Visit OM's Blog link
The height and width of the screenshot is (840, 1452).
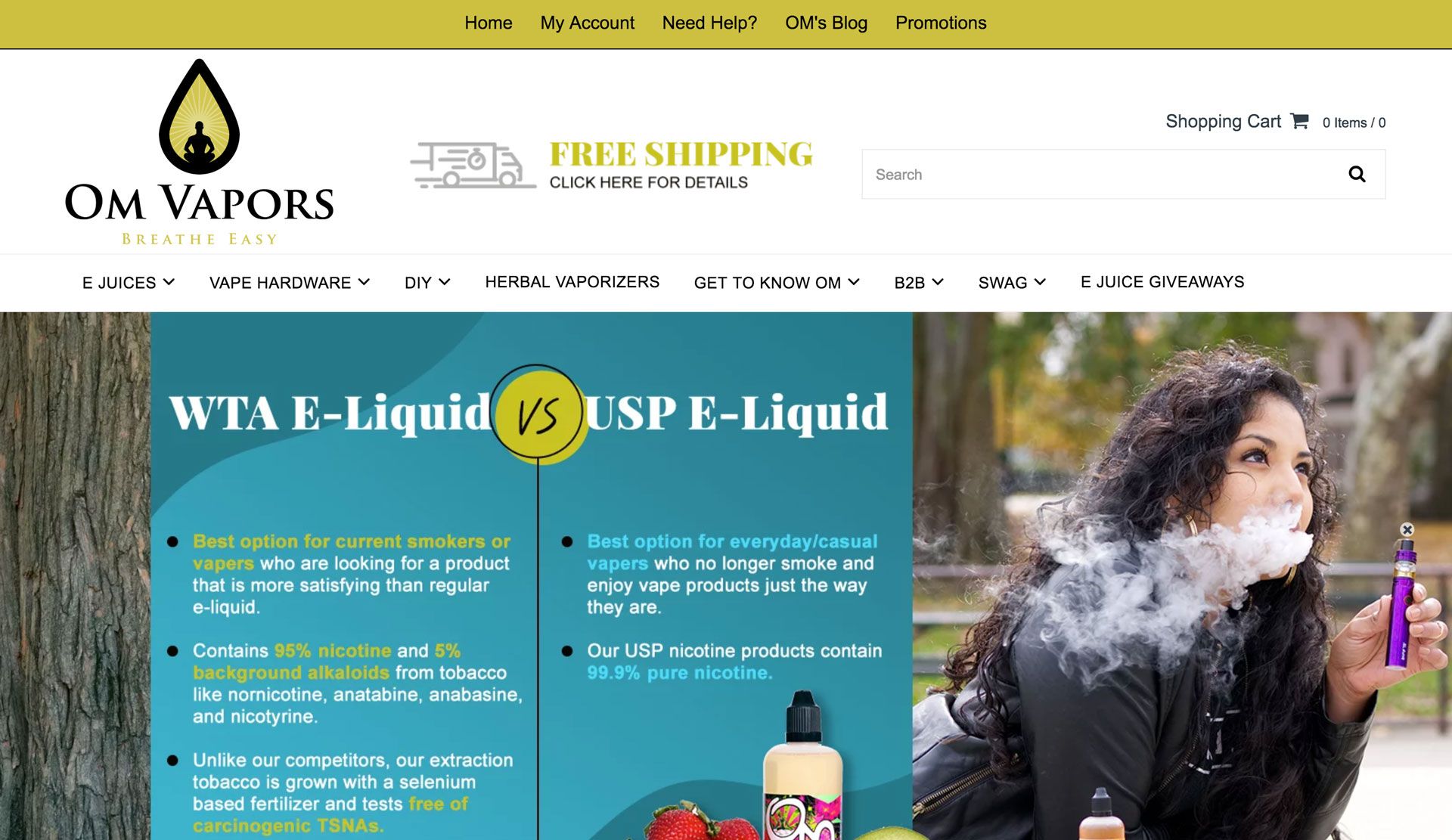tap(826, 23)
